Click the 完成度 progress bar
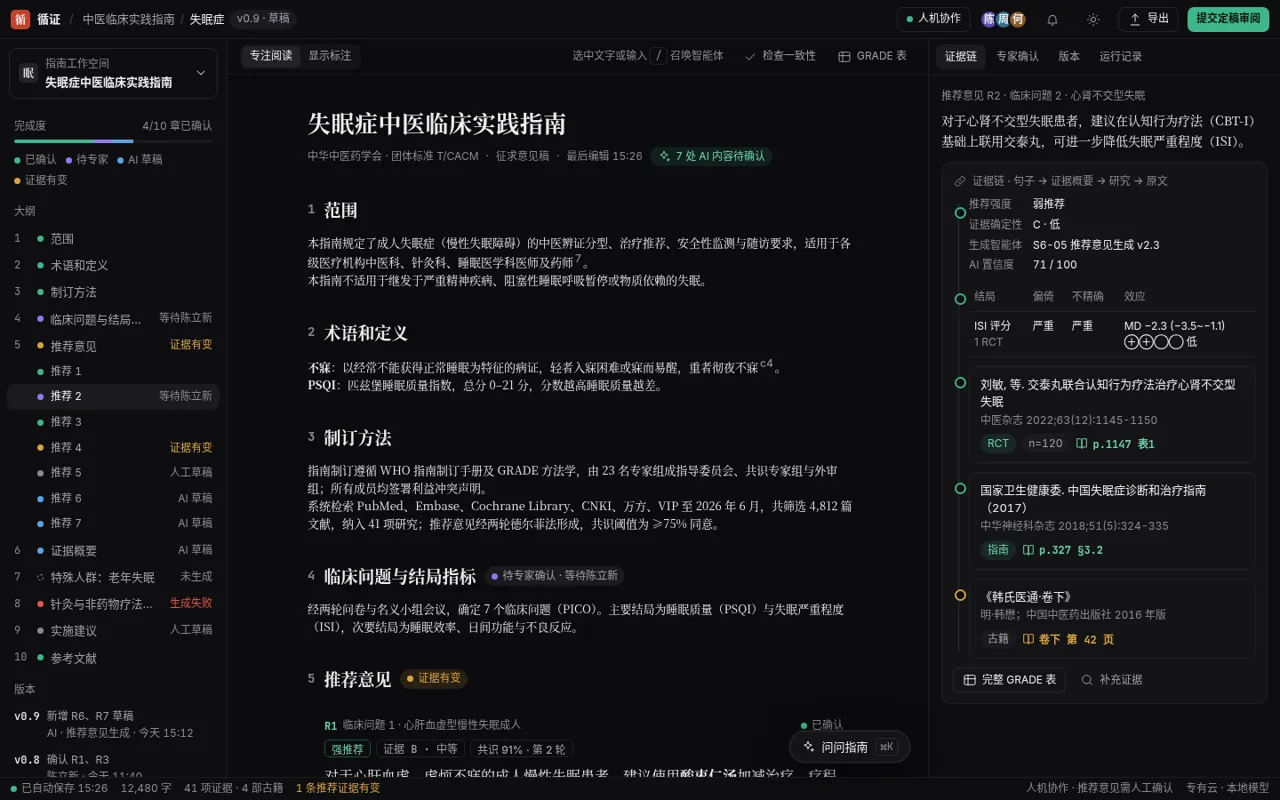Viewport: 1280px width, 800px height. coord(113,142)
